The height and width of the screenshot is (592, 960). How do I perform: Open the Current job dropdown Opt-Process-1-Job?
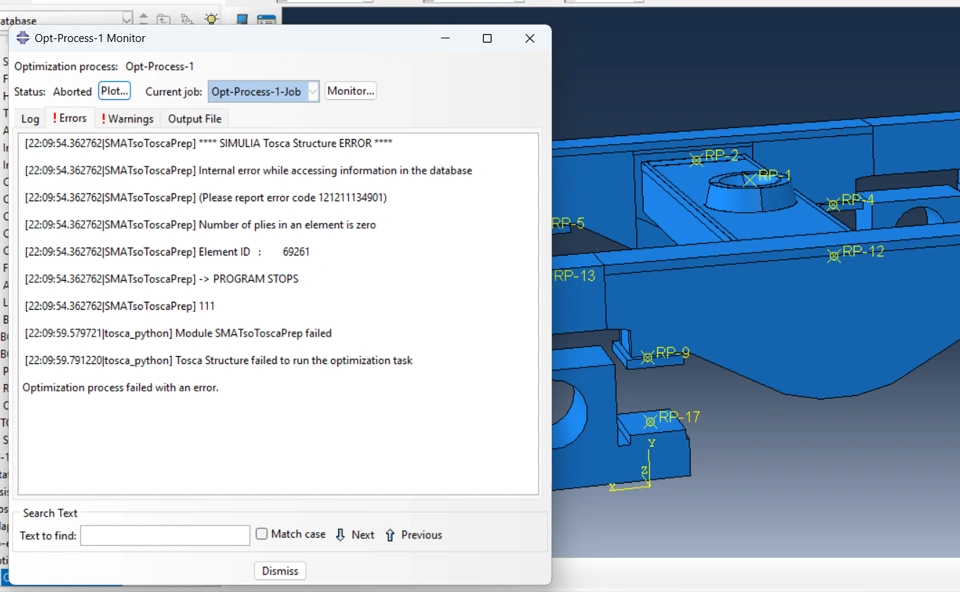(263, 91)
